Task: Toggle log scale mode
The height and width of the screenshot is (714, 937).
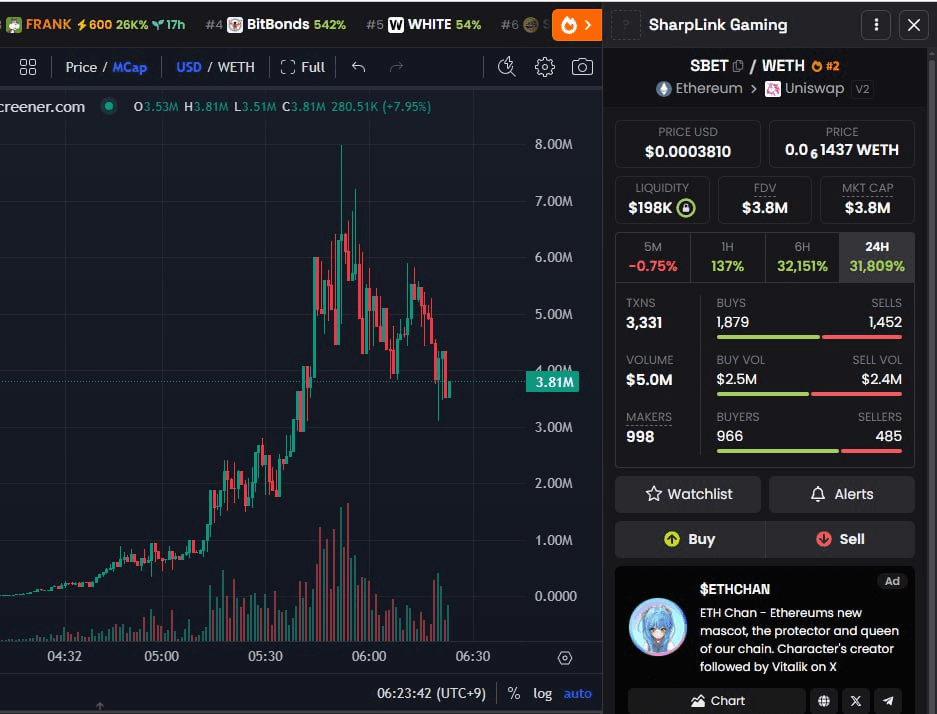Action: [x=543, y=693]
